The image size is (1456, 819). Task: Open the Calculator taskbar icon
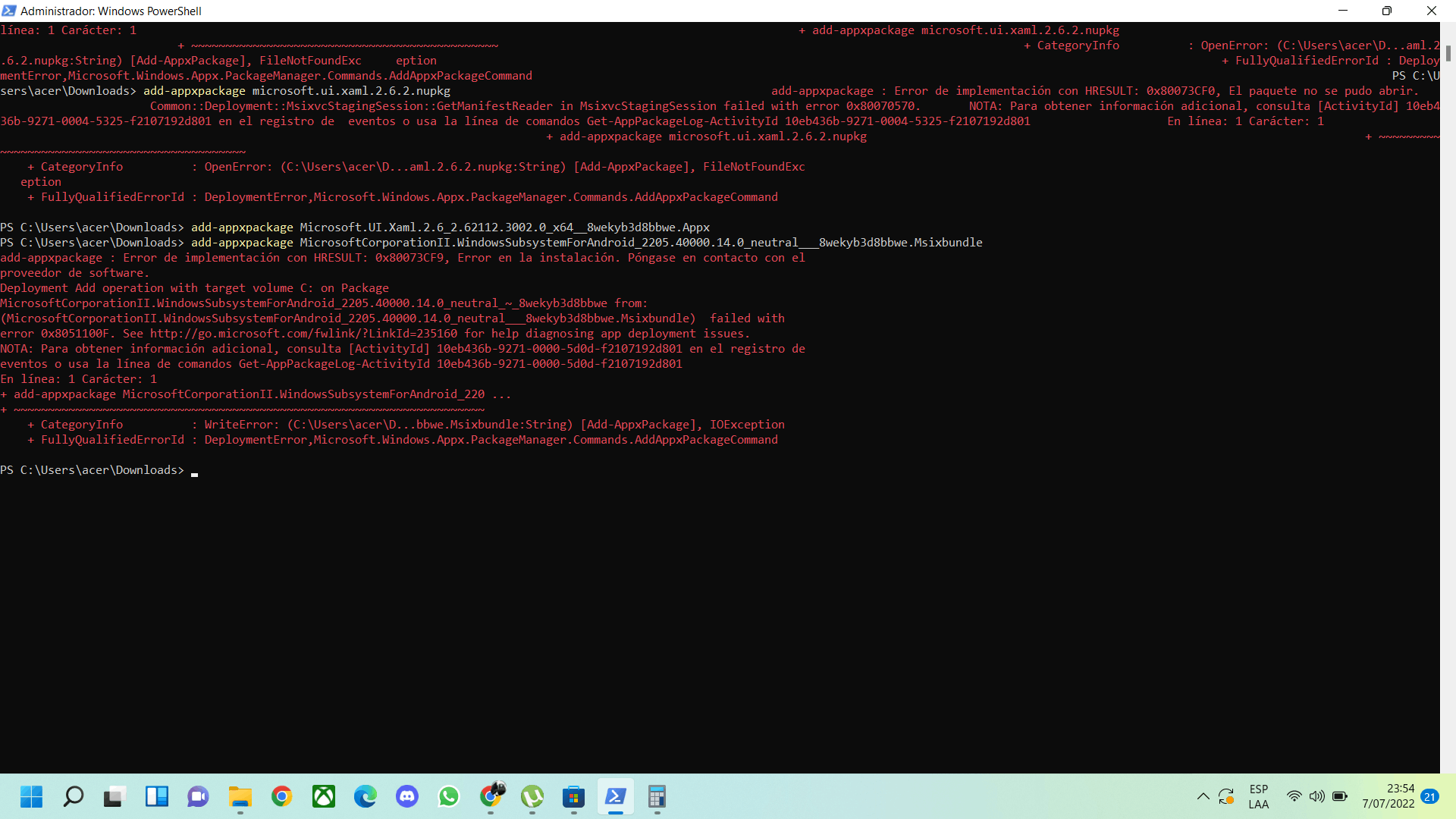click(x=657, y=796)
